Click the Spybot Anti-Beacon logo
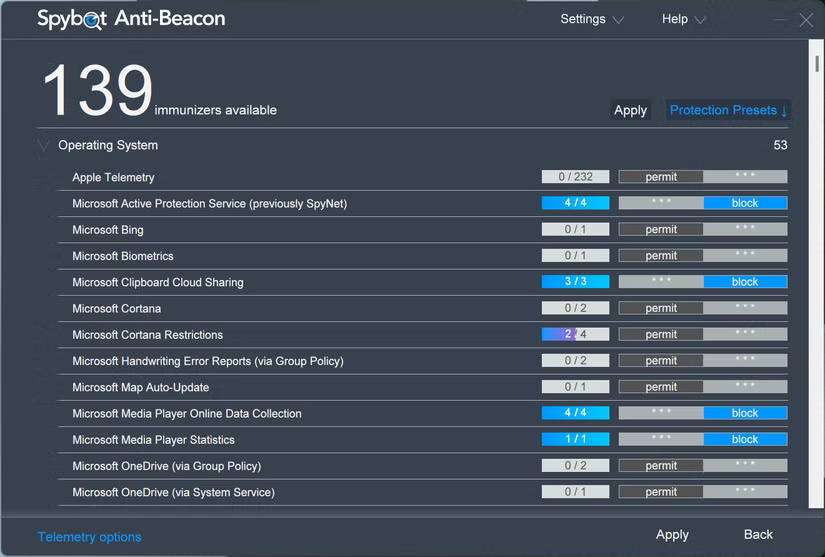The width and height of the screenshot is (825, 557). [x=131, y=19]
